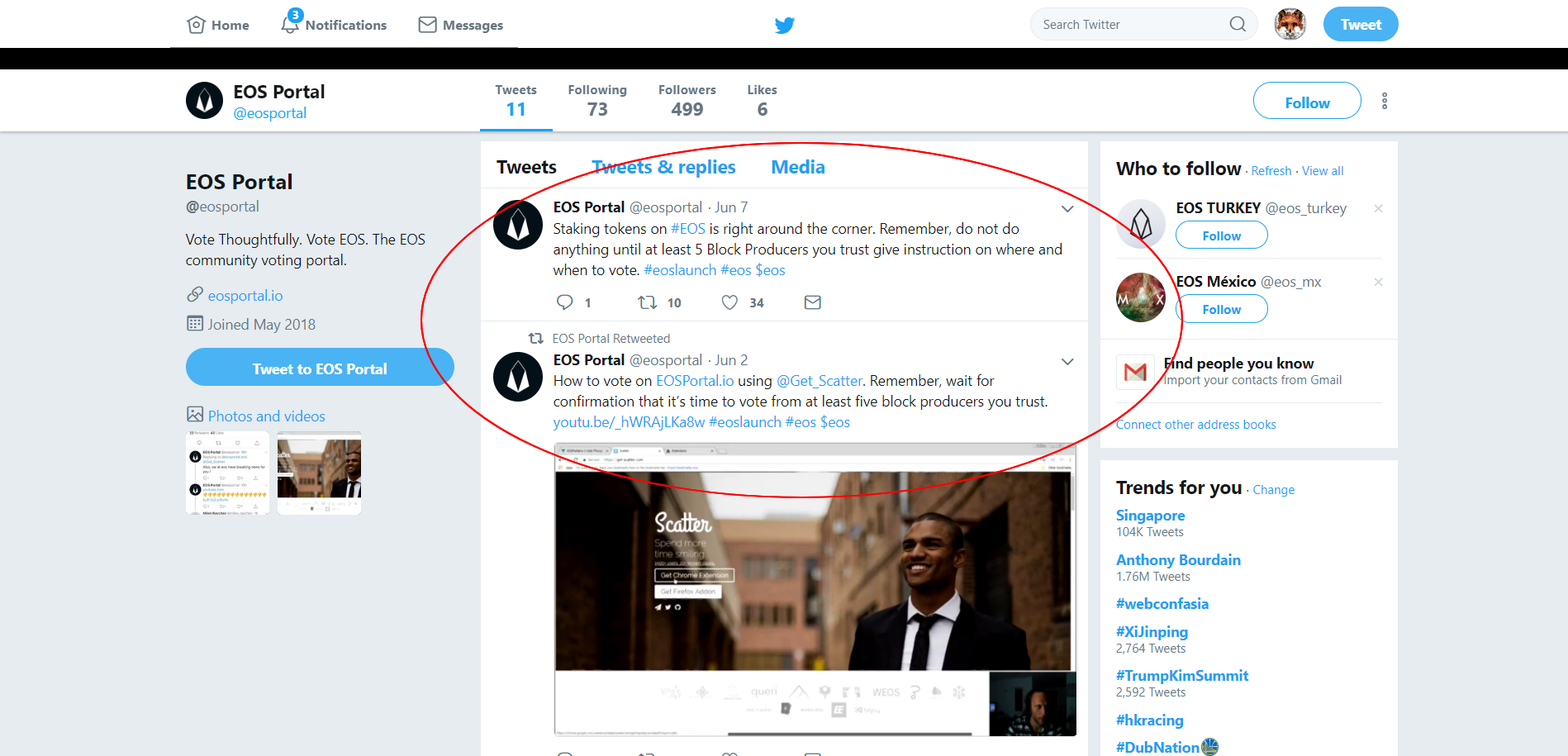Open the three-dot profile options menu
Viewport: 1568px width, 756px height.
tap(1385, 101)
